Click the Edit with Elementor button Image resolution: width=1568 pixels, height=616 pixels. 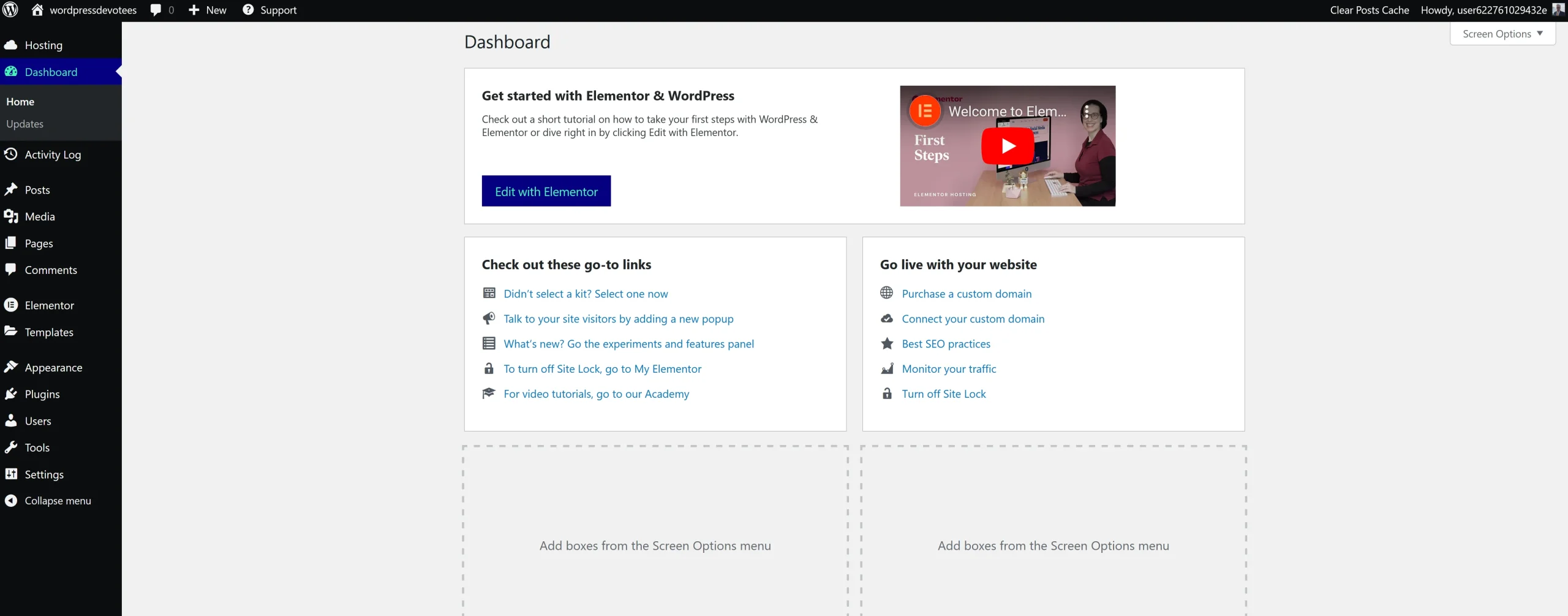pyautogui.click(x=546, y=191)
